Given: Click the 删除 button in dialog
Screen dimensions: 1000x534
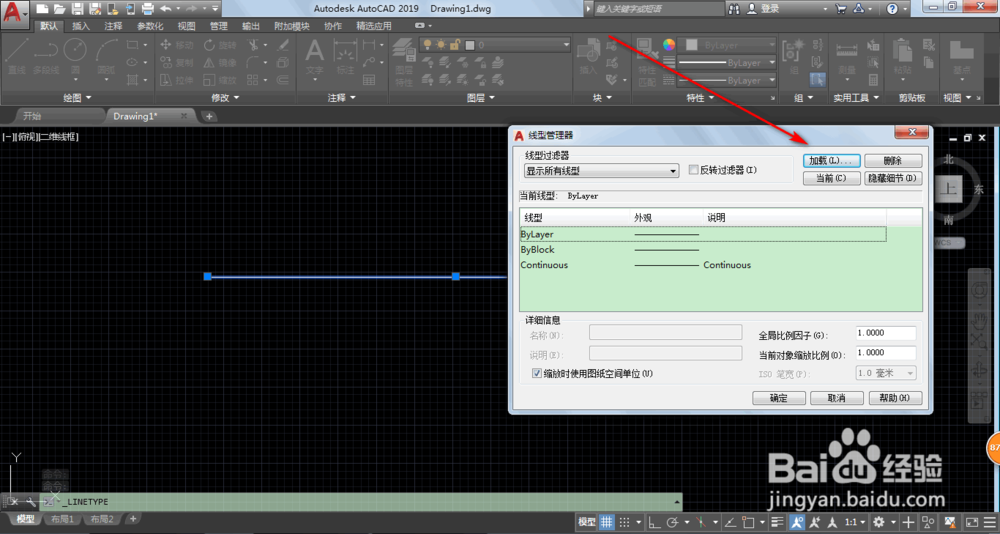Looking at the screenshot, I should [893, 161].
